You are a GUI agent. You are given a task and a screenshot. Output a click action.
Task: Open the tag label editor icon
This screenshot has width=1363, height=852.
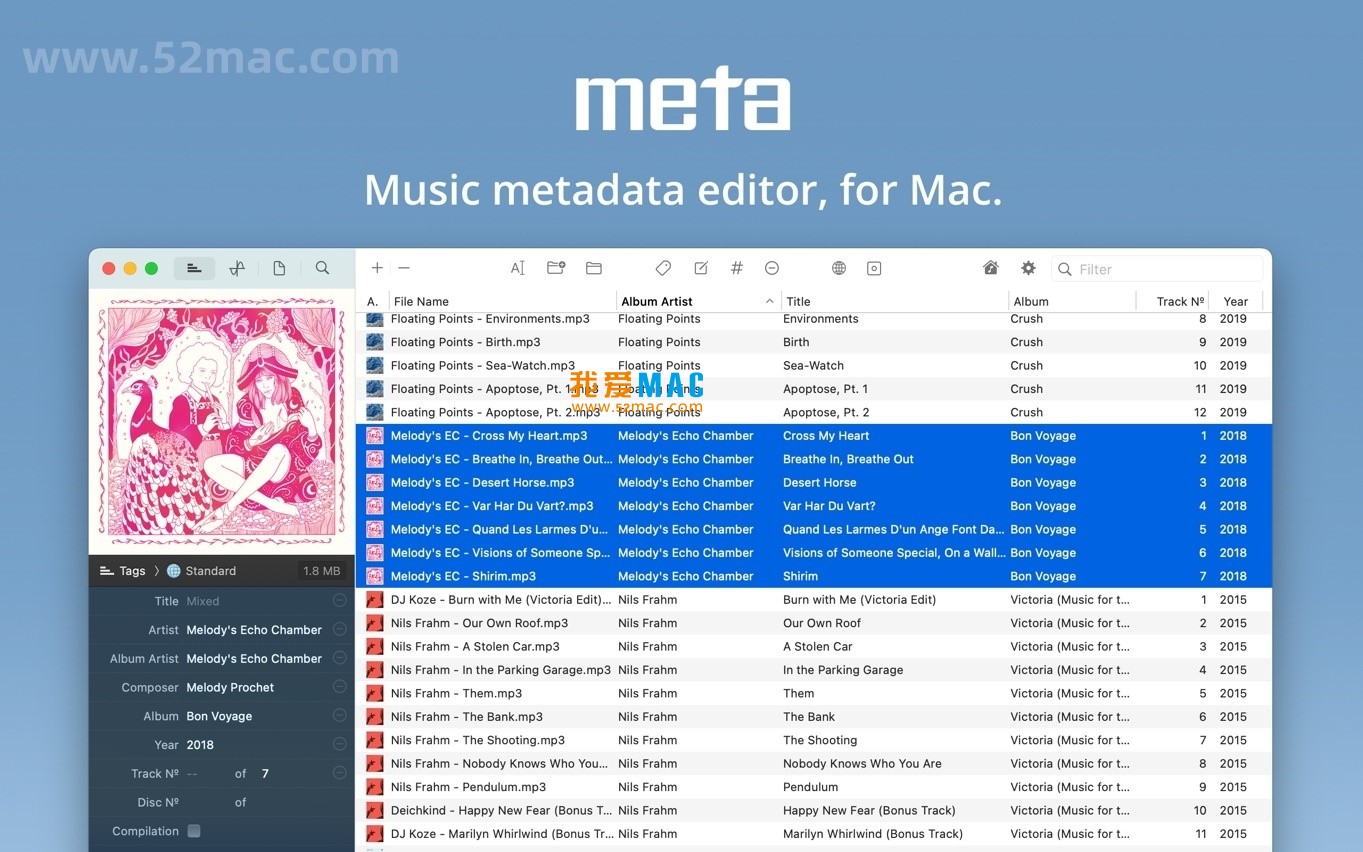663,268
